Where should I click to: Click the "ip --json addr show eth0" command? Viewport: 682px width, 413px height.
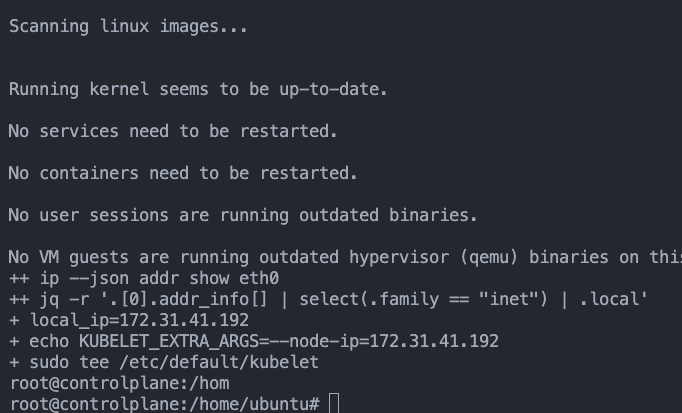tap(138, 278)
